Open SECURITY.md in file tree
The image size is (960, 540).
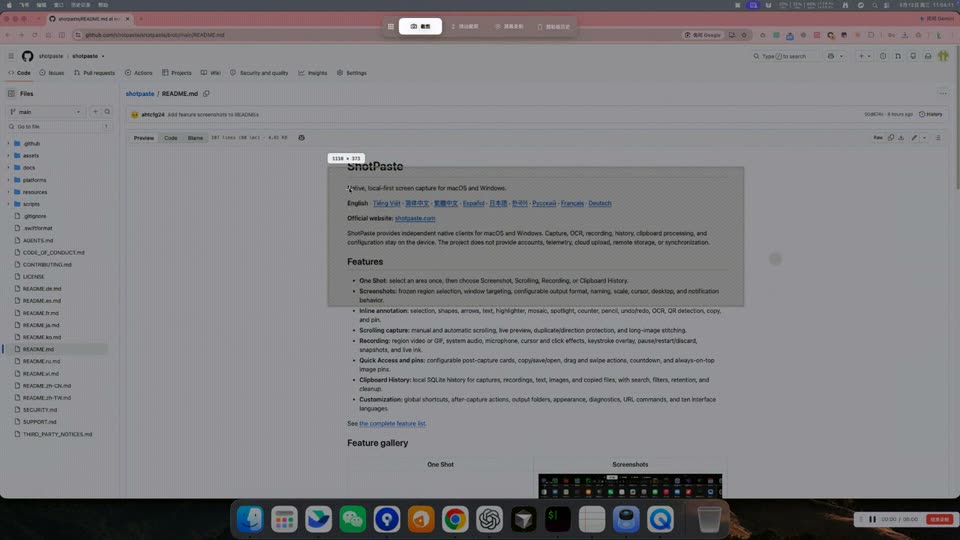(x=40, y=410)
